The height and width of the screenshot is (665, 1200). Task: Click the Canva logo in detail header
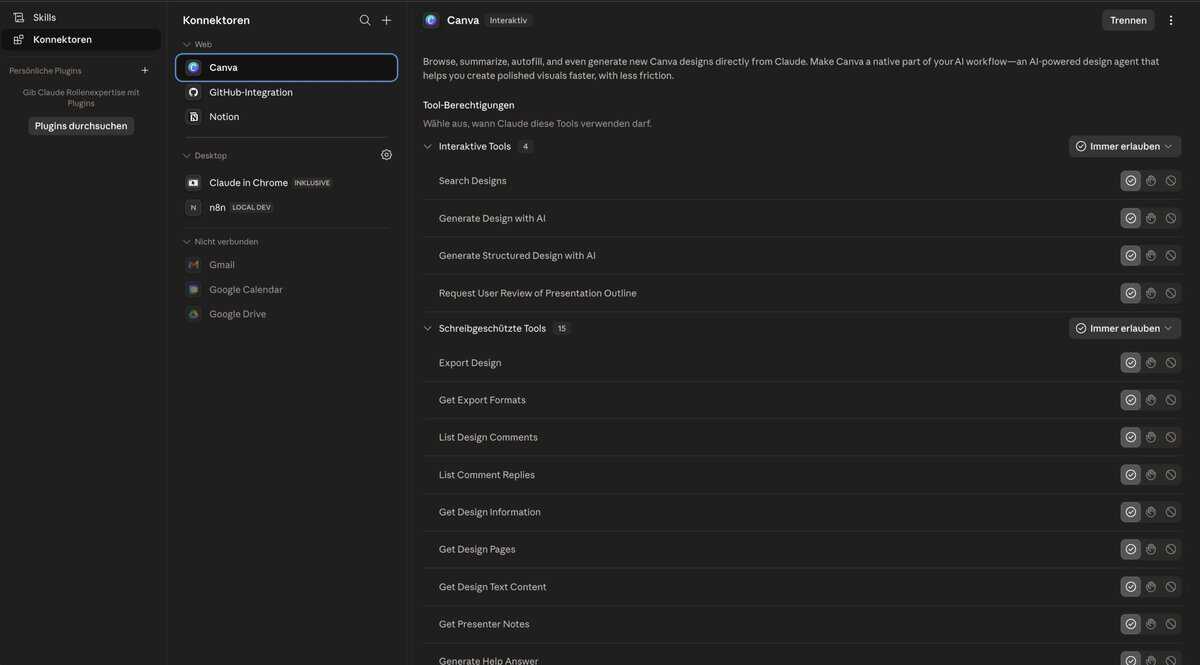pyautogui.click(x=431, y=20)
